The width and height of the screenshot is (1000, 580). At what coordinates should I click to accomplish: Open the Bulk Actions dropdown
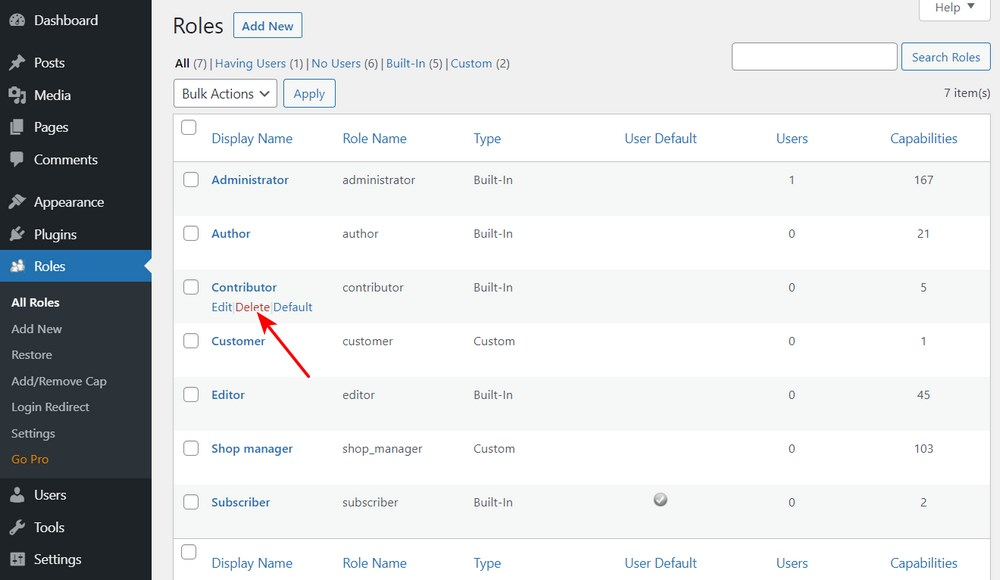[225, 93]
